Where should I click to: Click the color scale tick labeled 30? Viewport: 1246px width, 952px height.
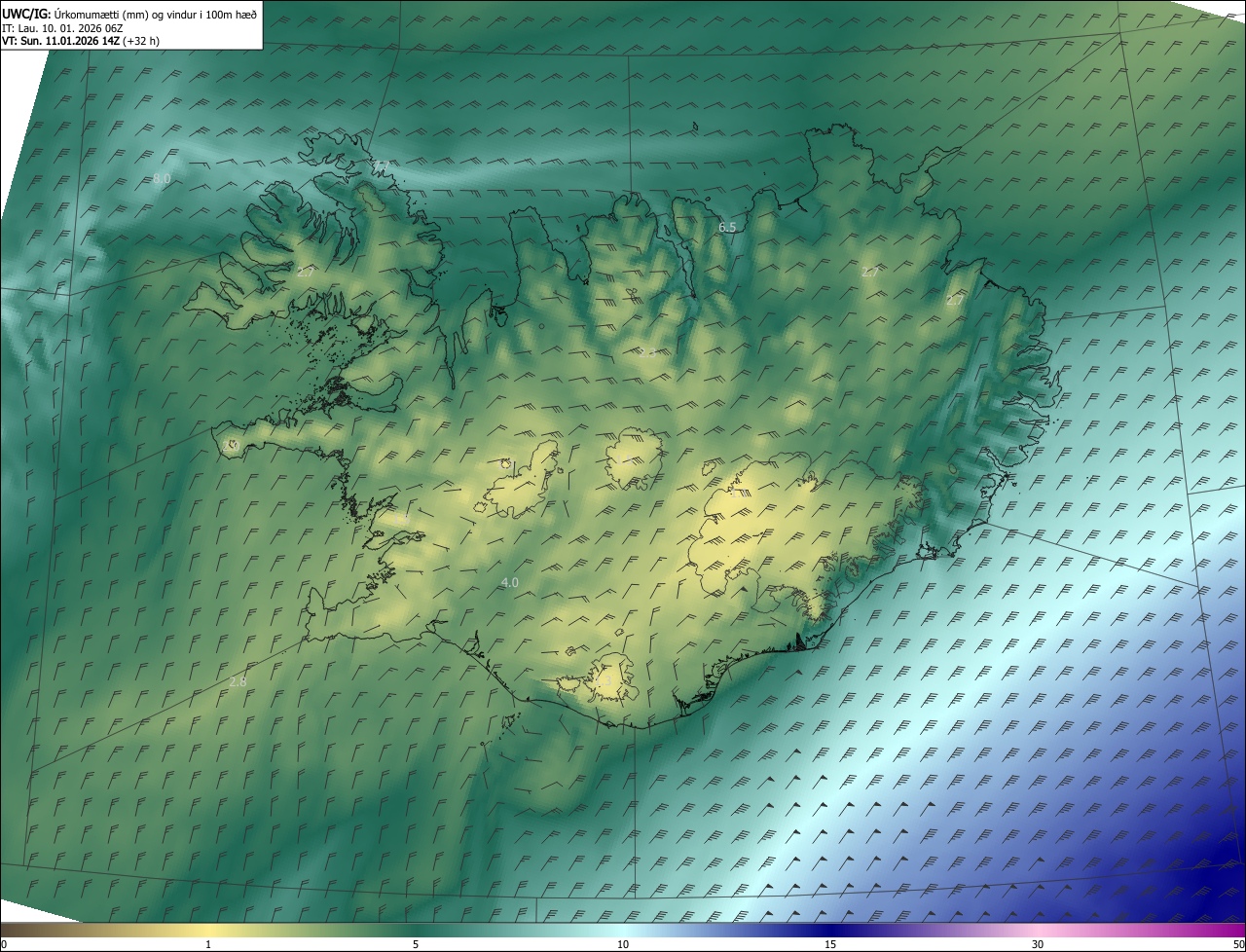(1038, 944)
